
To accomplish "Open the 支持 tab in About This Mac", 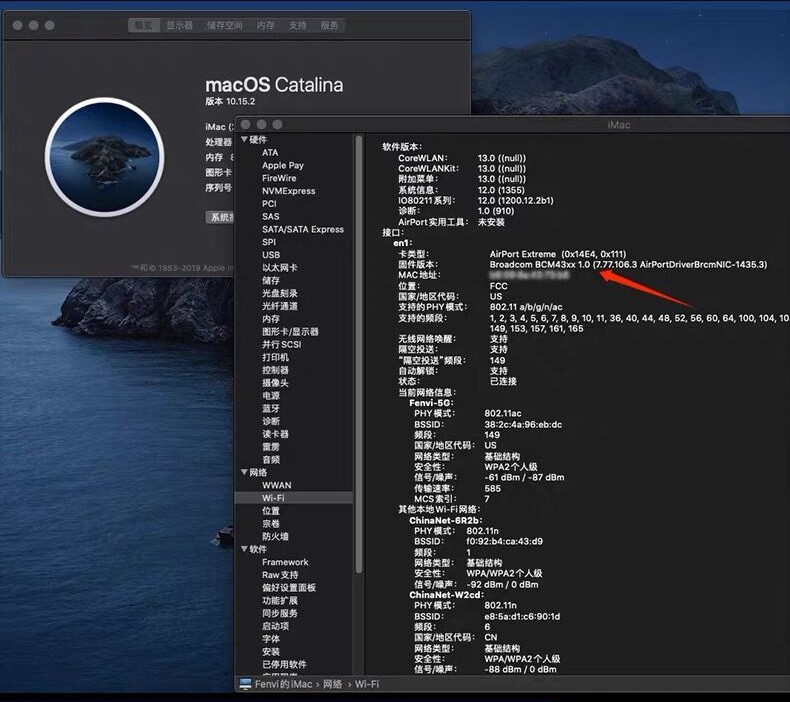I will 297,25.
